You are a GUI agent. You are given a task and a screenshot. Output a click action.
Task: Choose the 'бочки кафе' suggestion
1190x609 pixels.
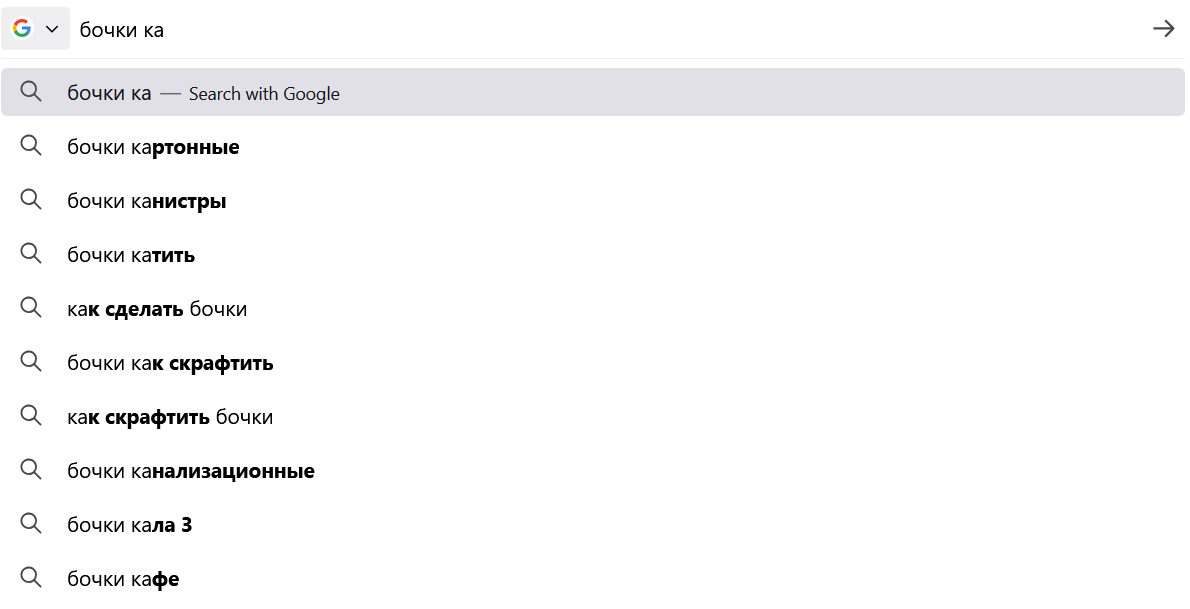pos(123,579)
